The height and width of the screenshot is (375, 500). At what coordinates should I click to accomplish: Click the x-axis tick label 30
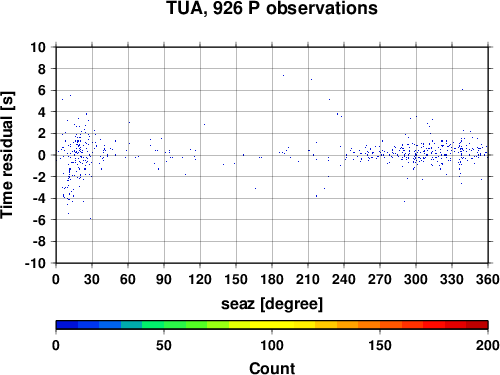[x=92, y=279]
